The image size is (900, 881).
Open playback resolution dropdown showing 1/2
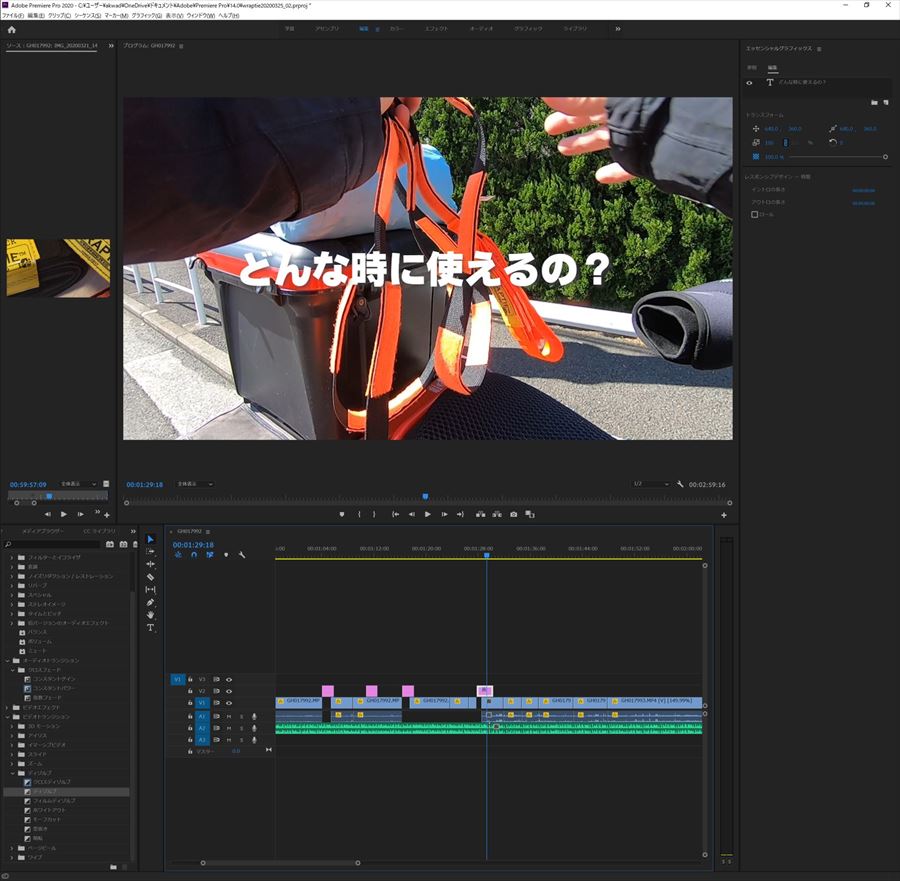[650, 484]
